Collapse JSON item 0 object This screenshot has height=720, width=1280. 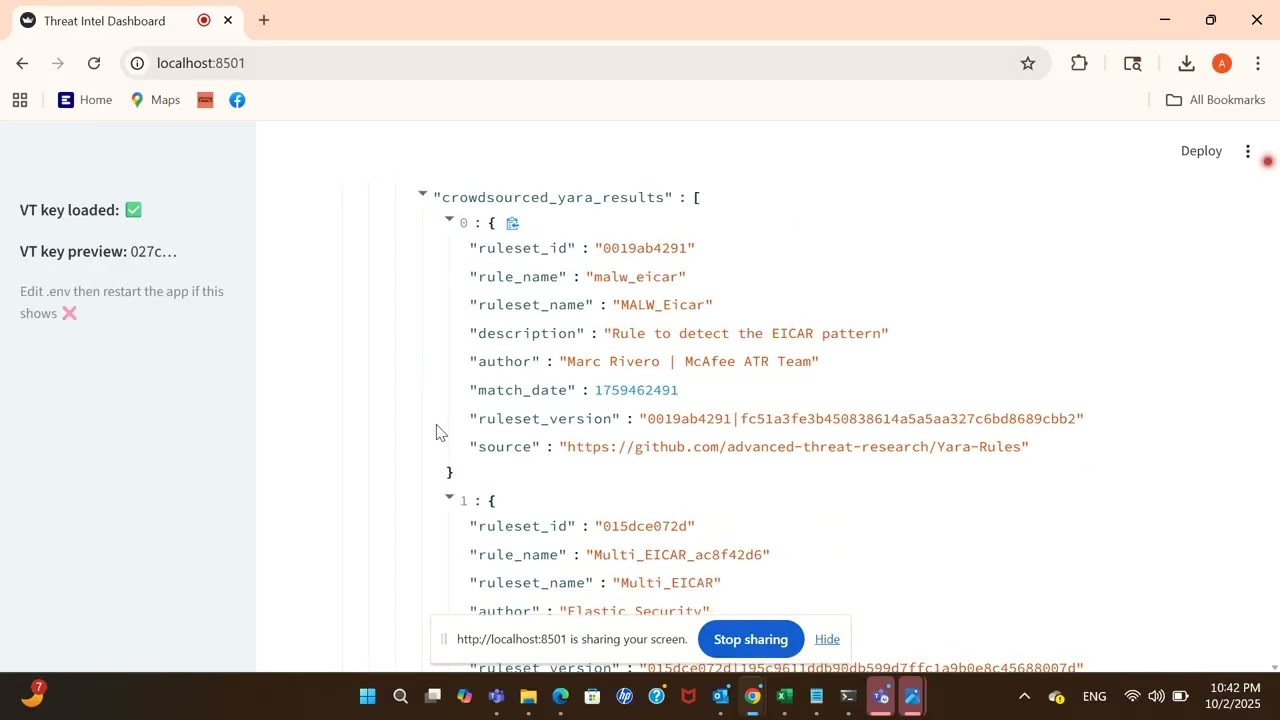pyautogui.click(x=449, y=219)
